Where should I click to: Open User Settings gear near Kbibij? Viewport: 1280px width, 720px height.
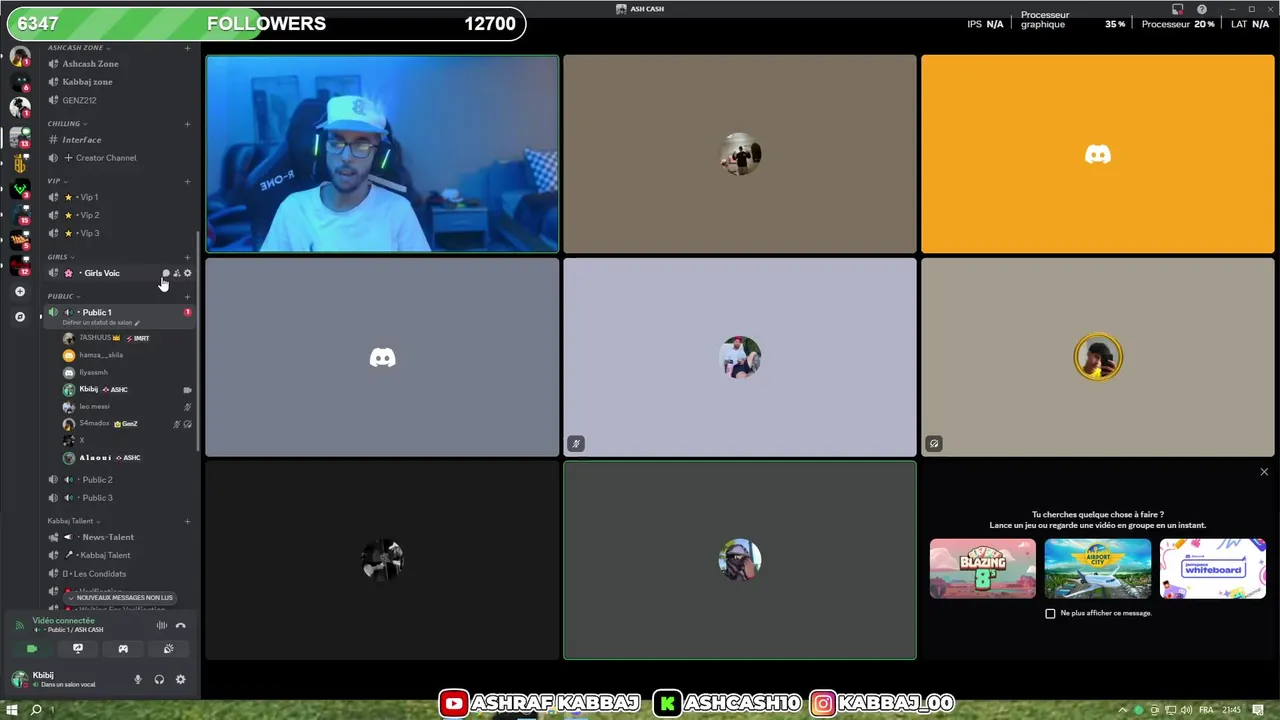click(x=180, y=680)
